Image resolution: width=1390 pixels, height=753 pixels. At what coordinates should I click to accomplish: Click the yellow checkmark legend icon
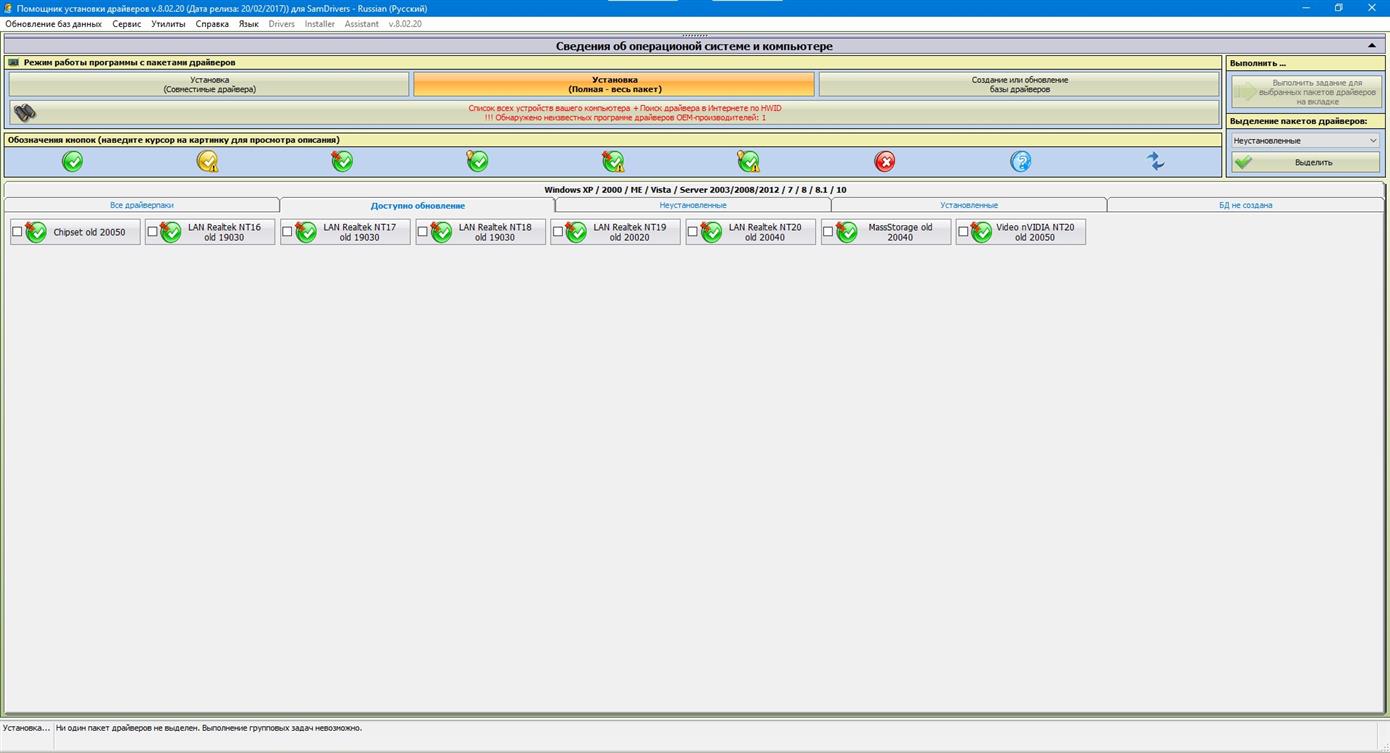207,161
